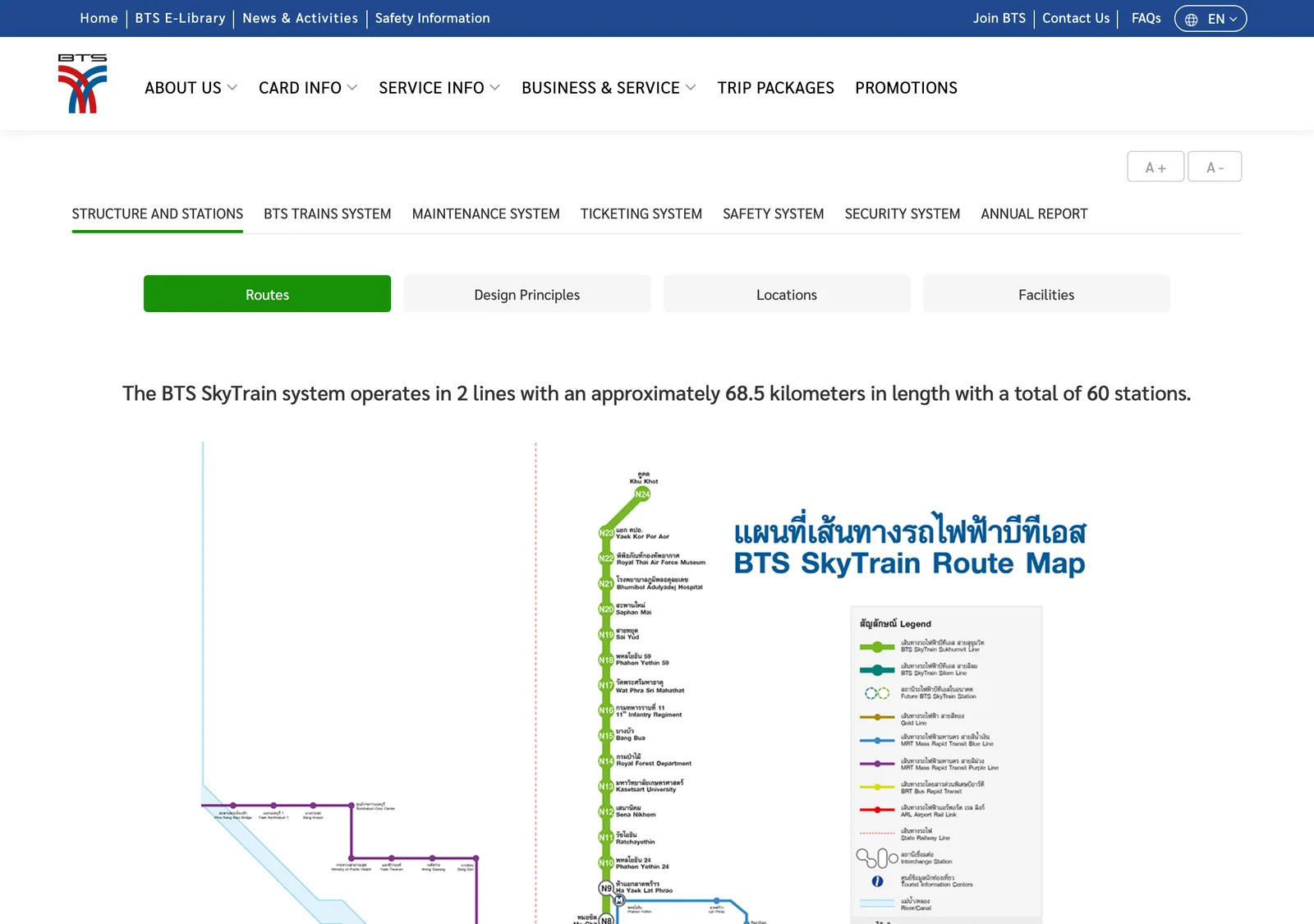Click the N19 Sai Yud station marker
This screenshot has width=1314, height=924.
tap(606, 635)
